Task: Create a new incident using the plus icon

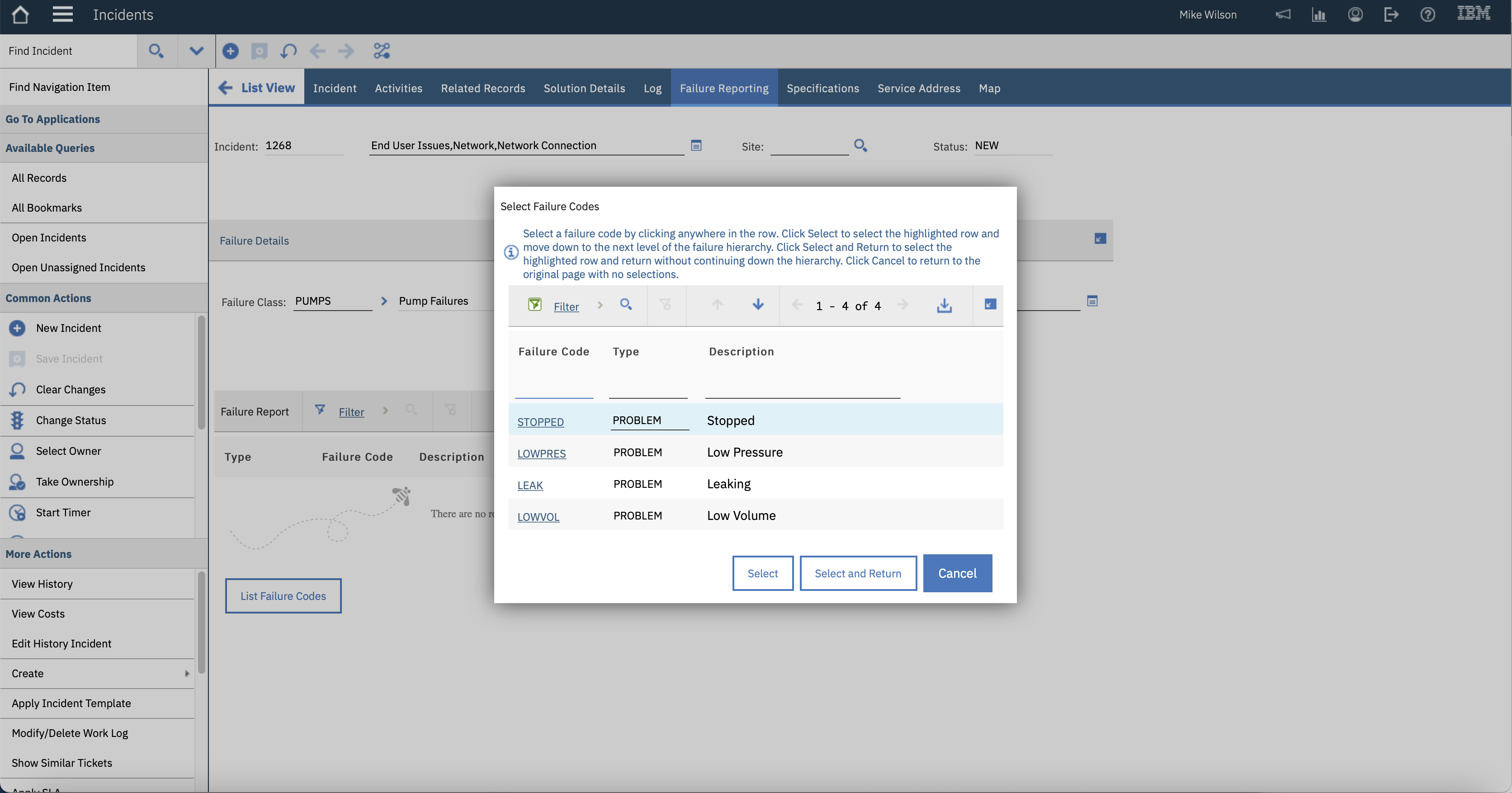Action: click(230, 51)
